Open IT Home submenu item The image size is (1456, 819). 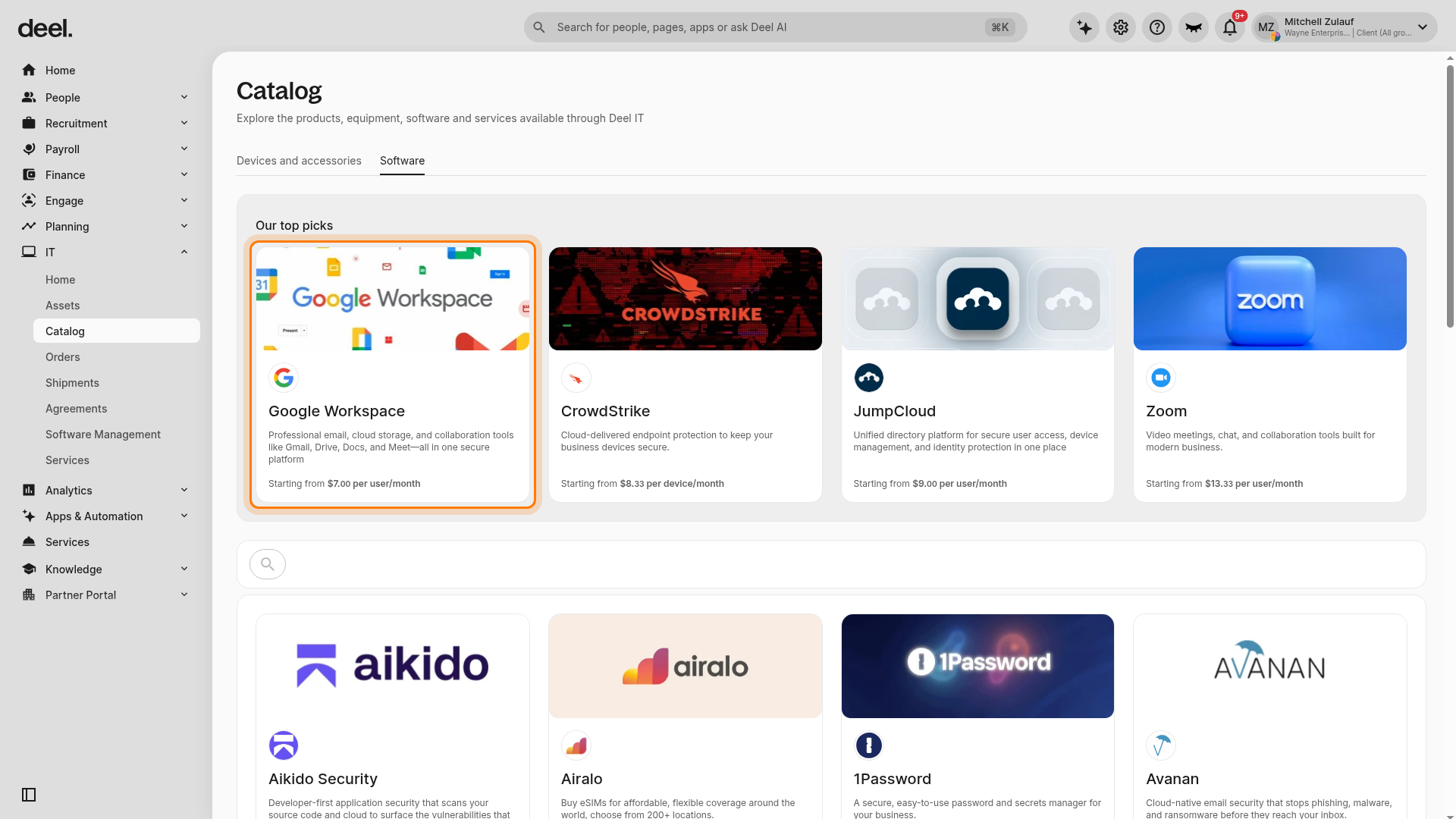coord(117,280)
